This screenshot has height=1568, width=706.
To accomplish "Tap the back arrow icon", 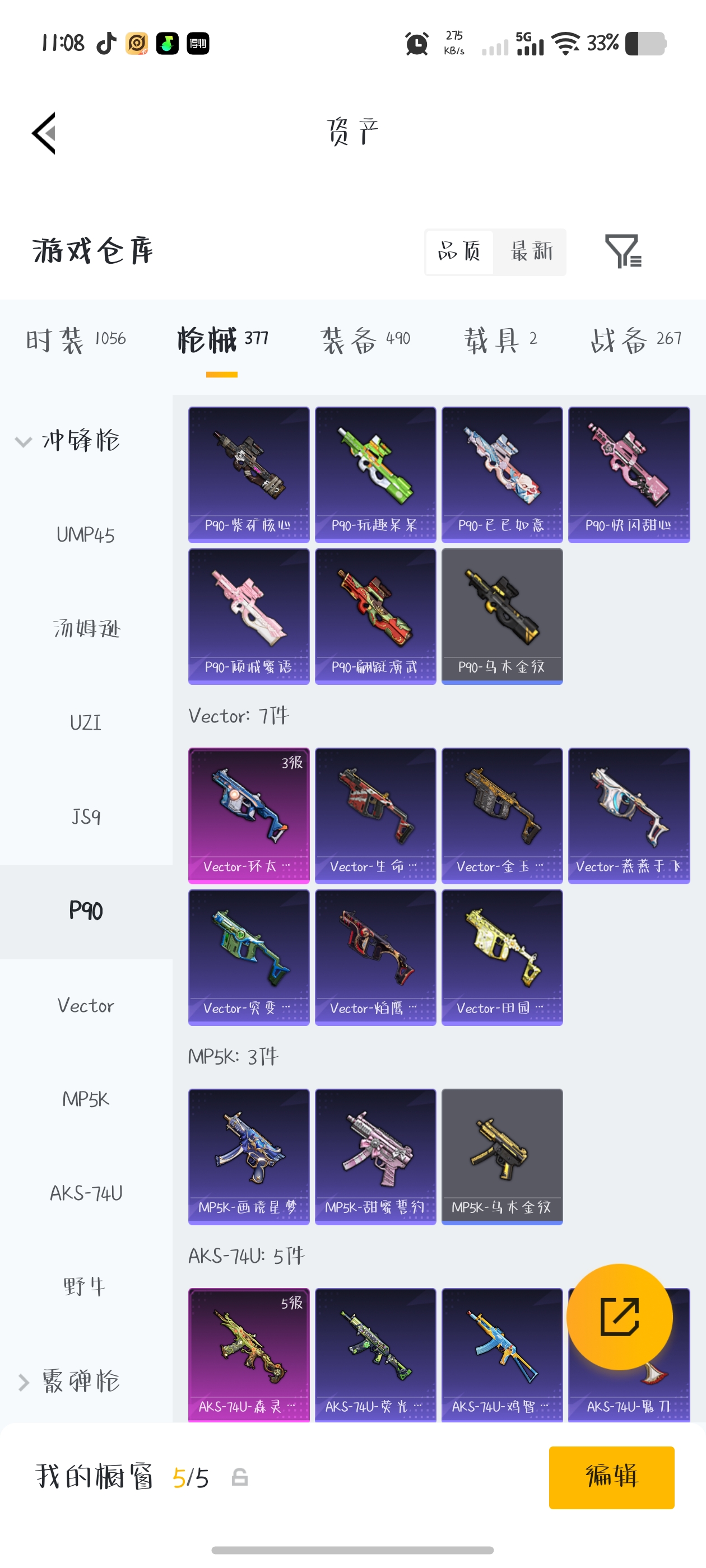I will pos(44,133).
